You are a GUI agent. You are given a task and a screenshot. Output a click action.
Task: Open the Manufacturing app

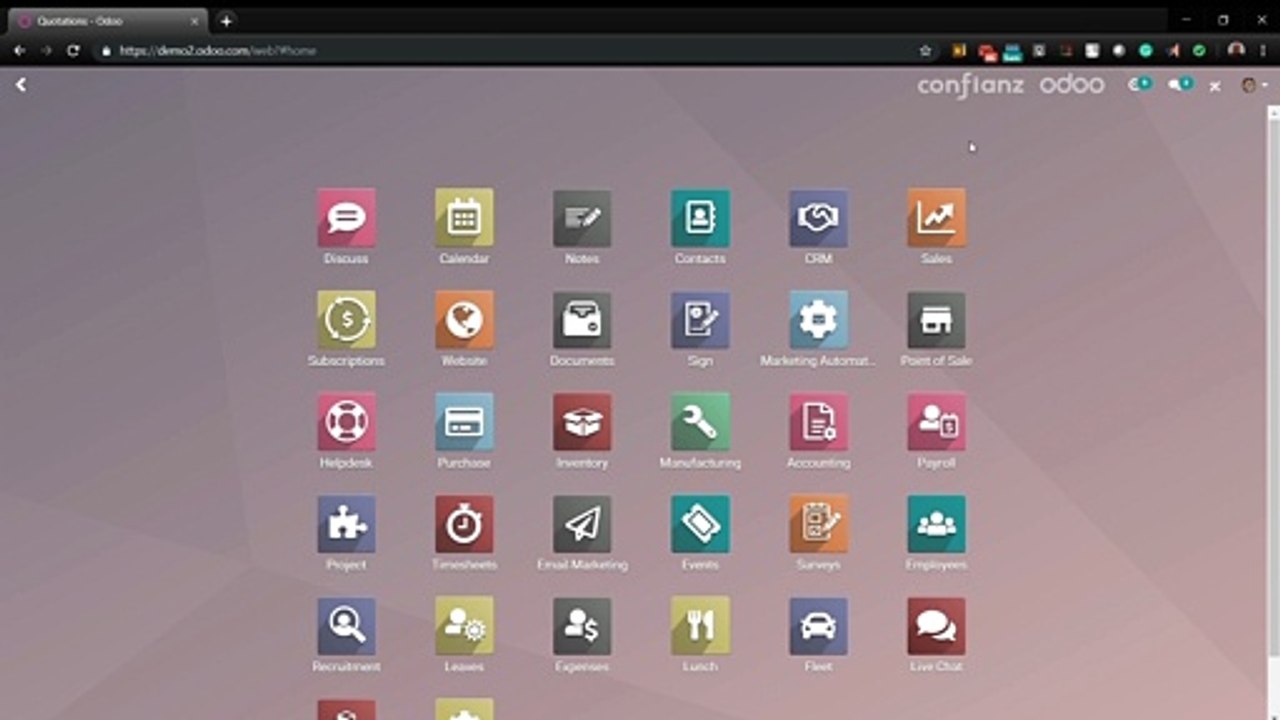700,422
